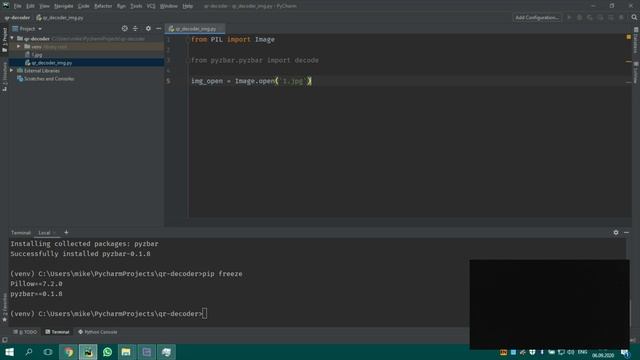
Task: Click the terminal command prompt input
Action: pyautogui.click(x=204, y=313)
